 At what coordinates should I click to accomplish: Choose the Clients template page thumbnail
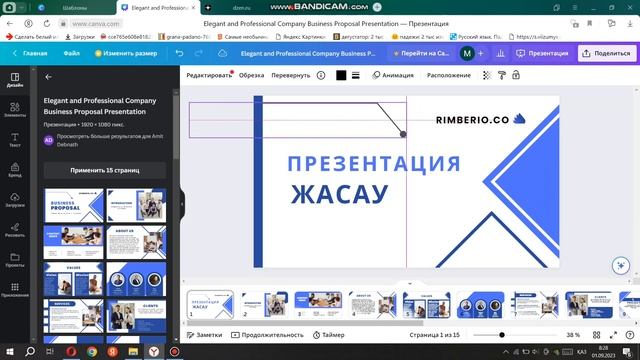pyautogui.click(x=136, y=316)
